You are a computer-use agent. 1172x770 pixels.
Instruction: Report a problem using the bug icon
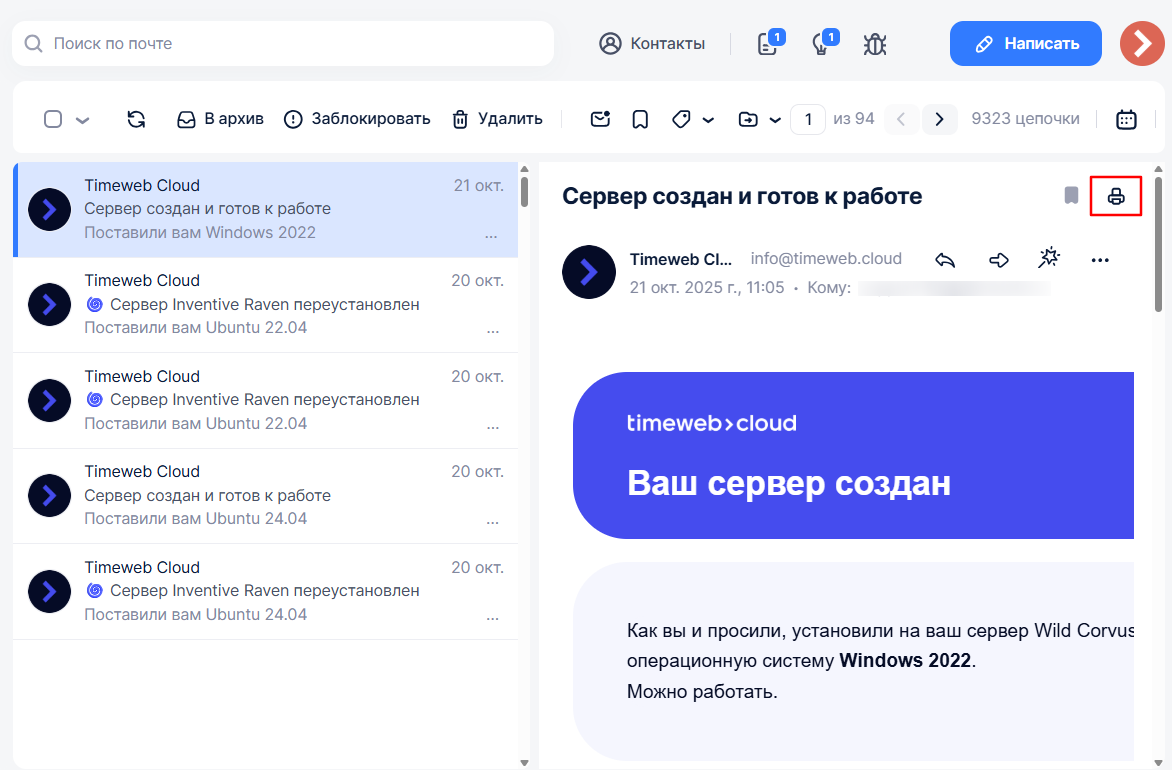(x=874, y=43)
